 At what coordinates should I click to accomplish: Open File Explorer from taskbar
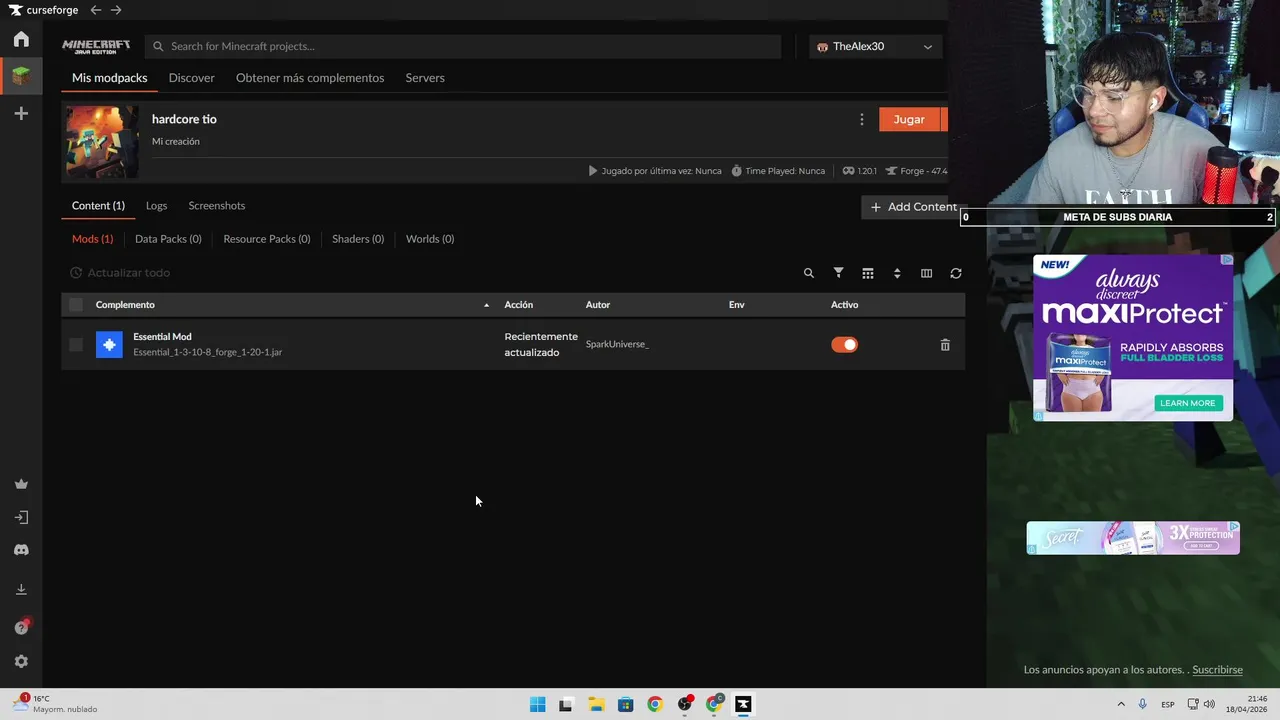[596, 704]
